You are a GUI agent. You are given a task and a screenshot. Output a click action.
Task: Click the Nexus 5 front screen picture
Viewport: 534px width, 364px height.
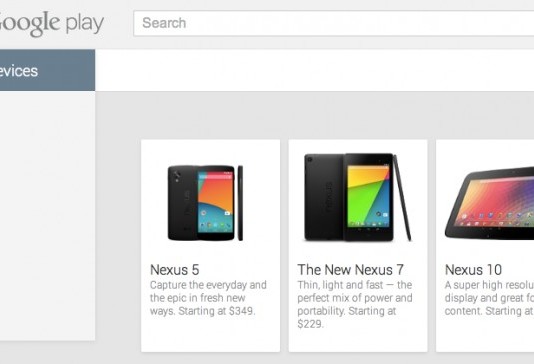(x=216, y=203)
